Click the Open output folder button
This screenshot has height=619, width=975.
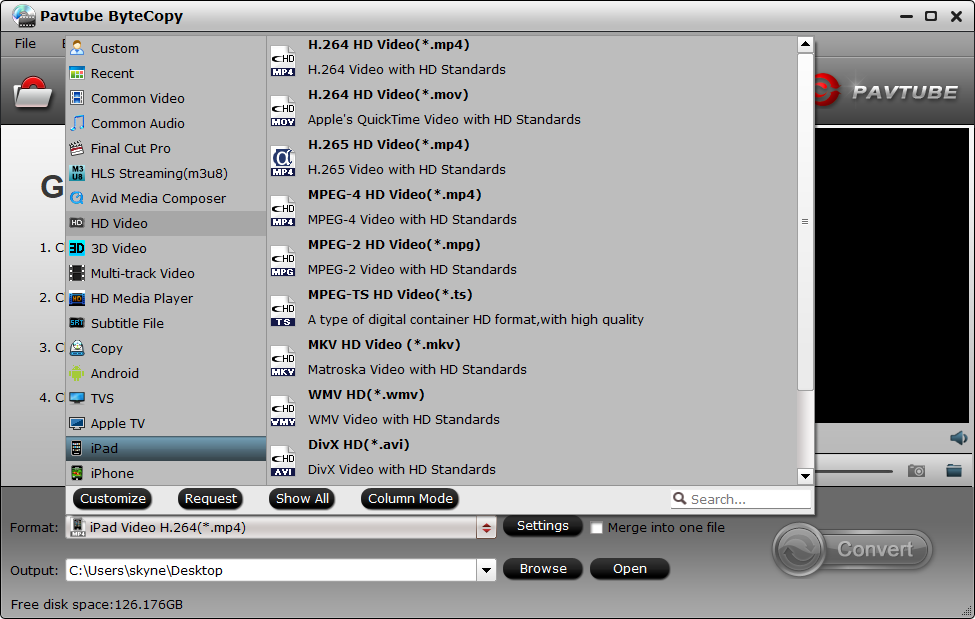point(630,569)
